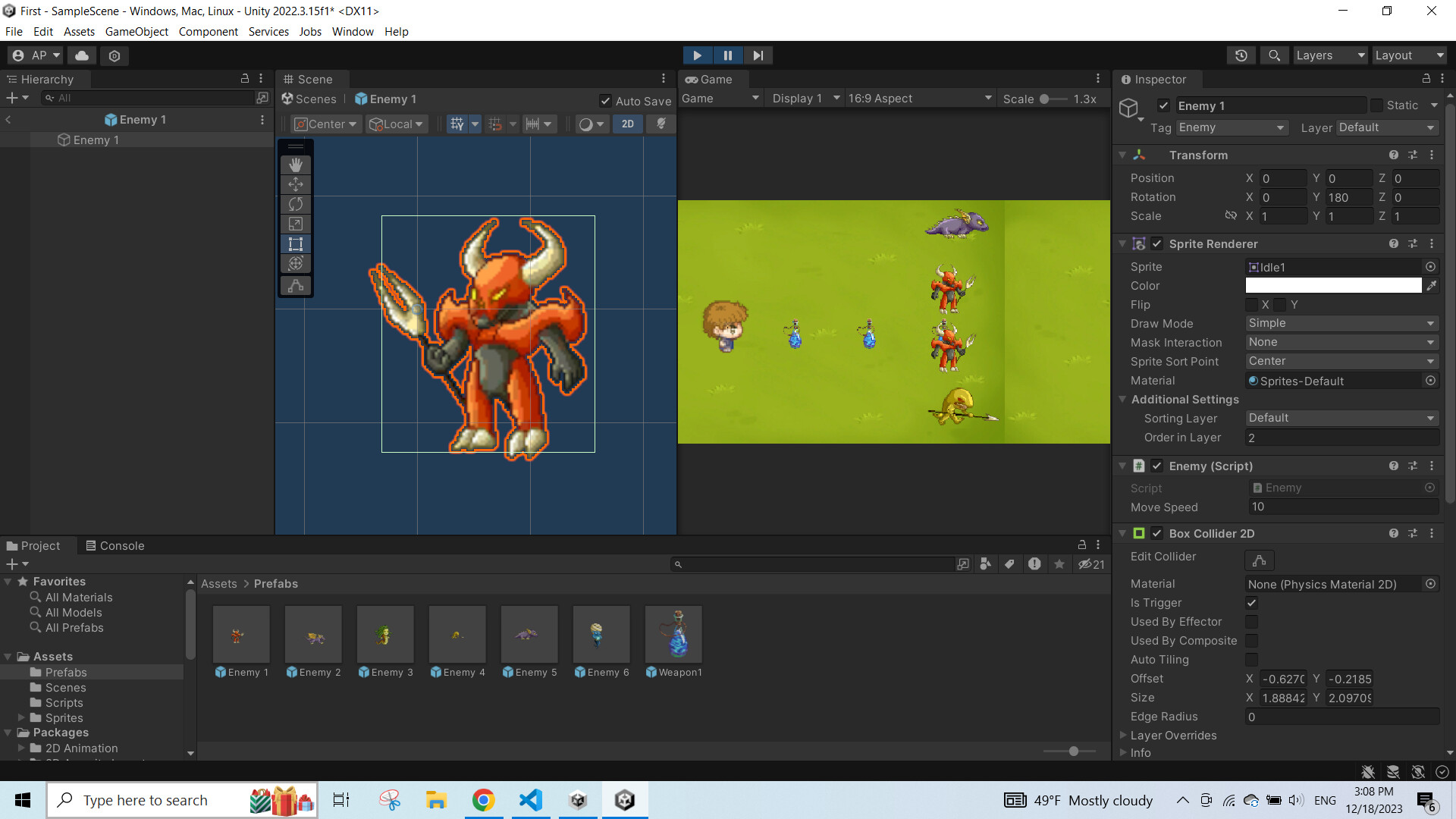Mark Enemy 1 as Static
The width and height of the screenshot is (1456, 819).
(1376, 105)
